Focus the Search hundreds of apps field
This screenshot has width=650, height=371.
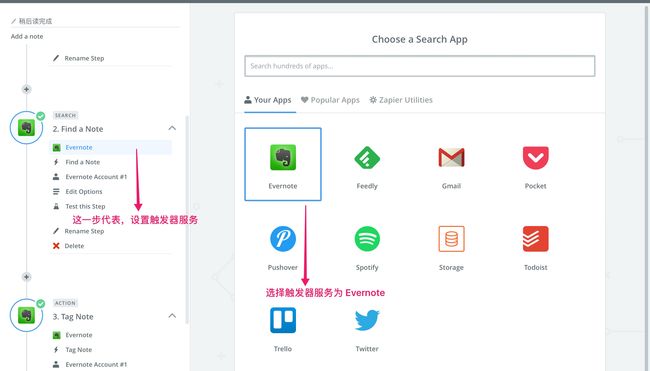(x=420, y=66)
